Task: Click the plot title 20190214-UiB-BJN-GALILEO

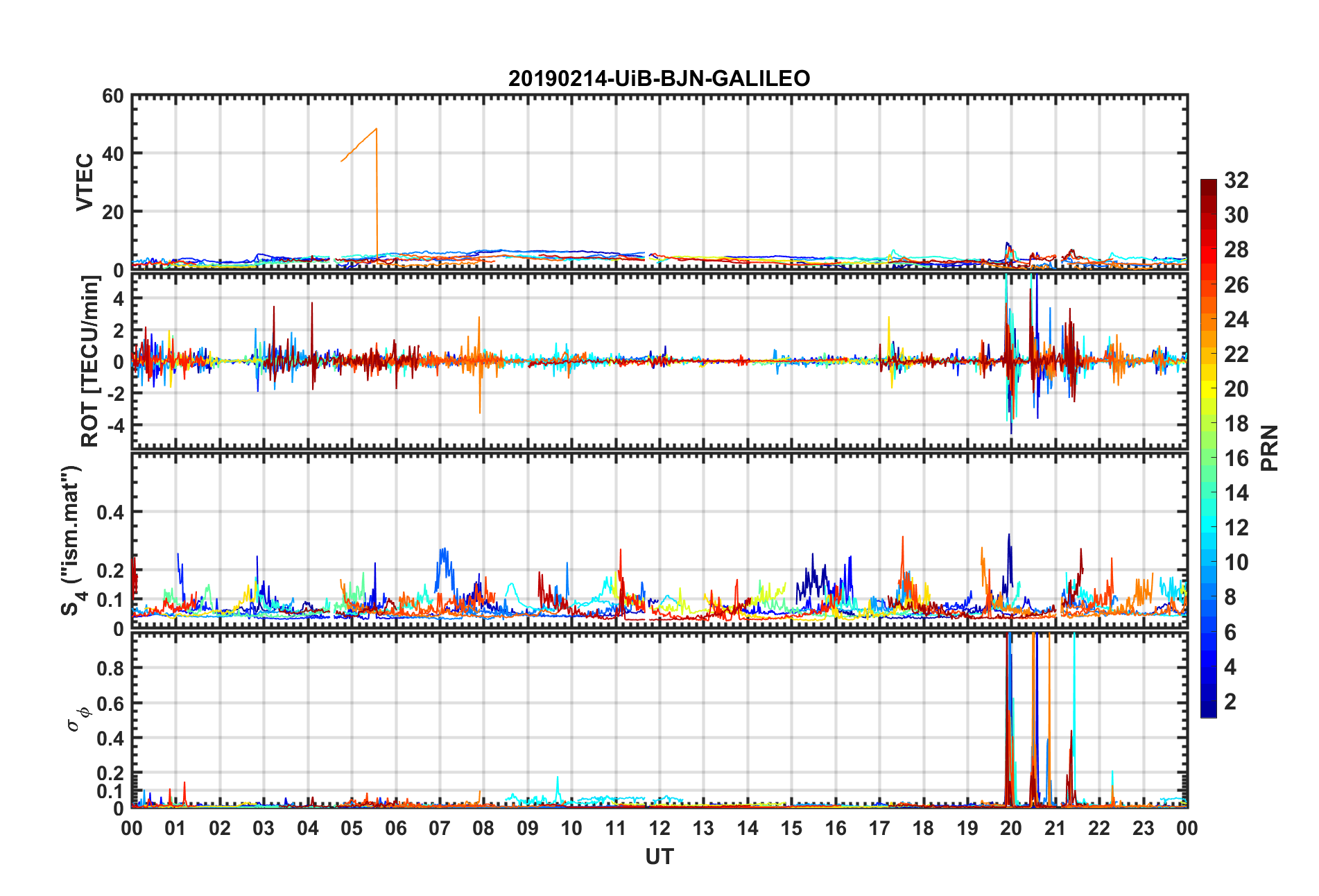Action: click(659, 78)
